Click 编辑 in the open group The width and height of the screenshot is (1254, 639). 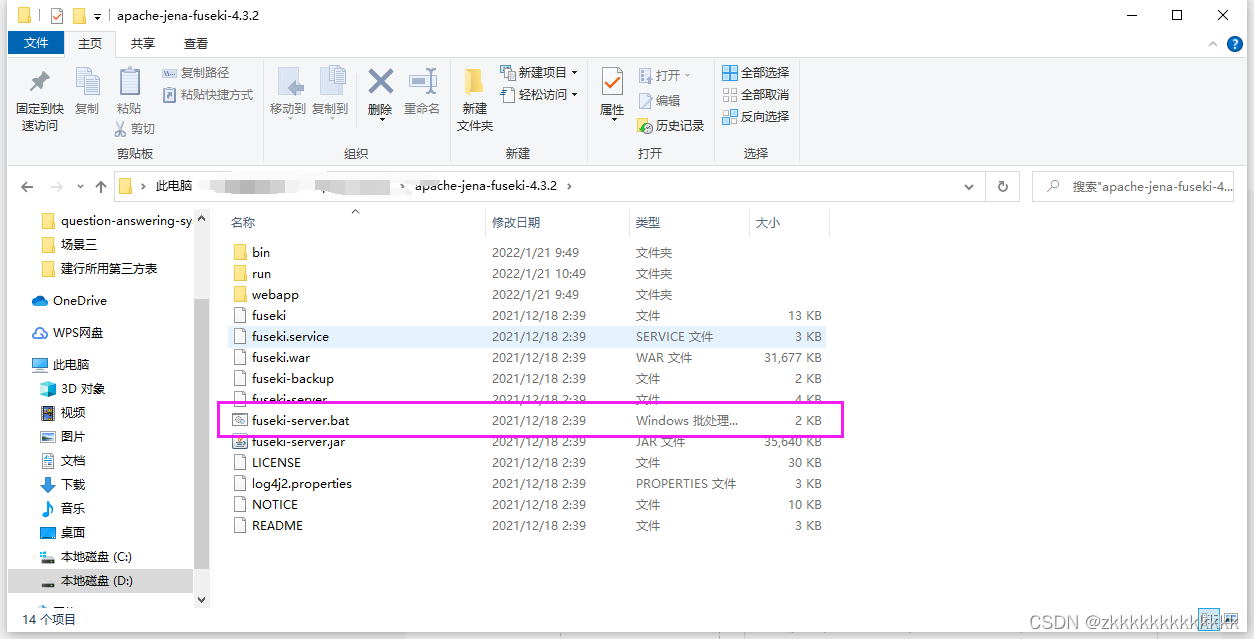click(x=659, y=101)
